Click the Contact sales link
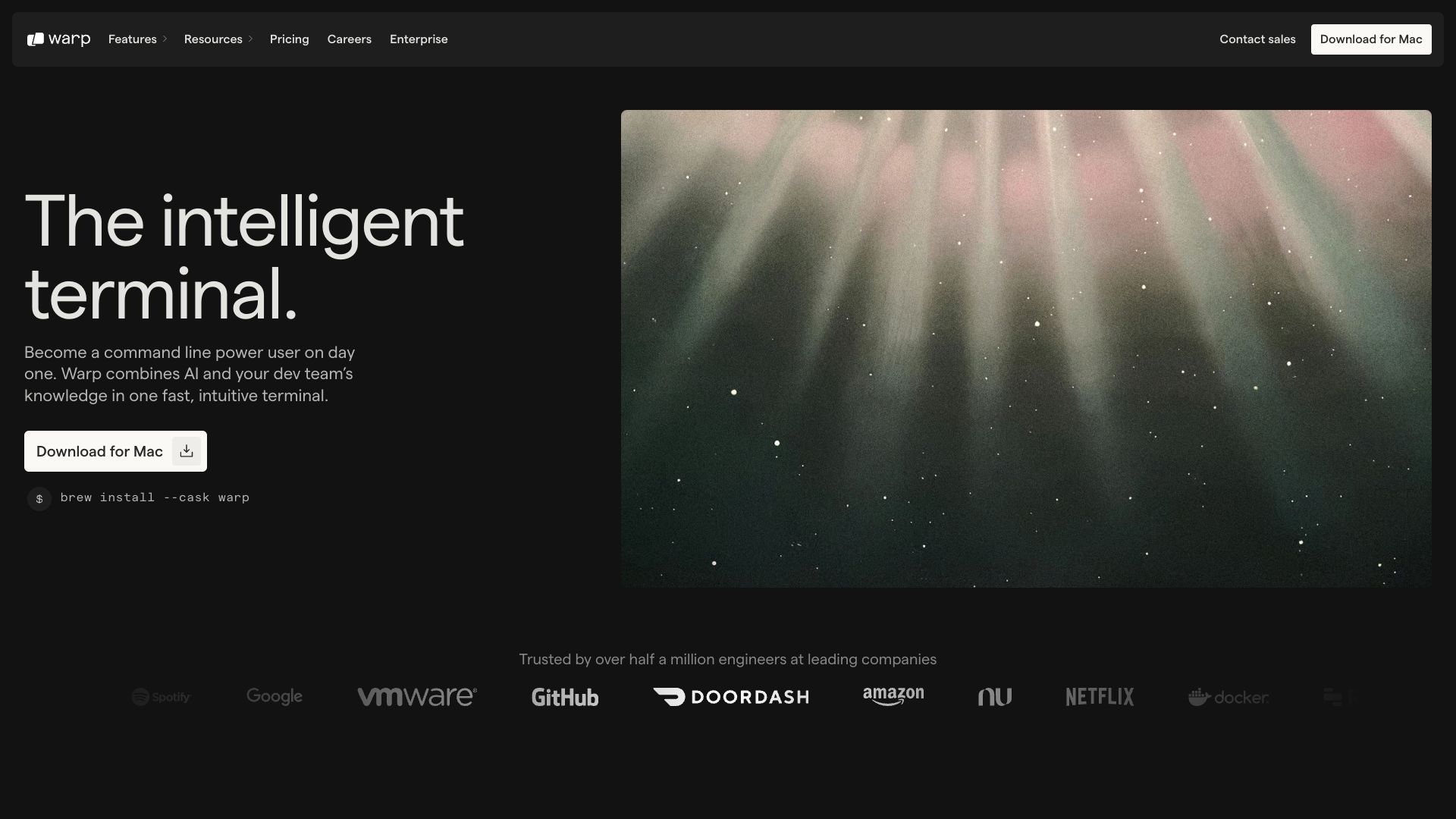 pyautogui.click(x=1257, y=39)
